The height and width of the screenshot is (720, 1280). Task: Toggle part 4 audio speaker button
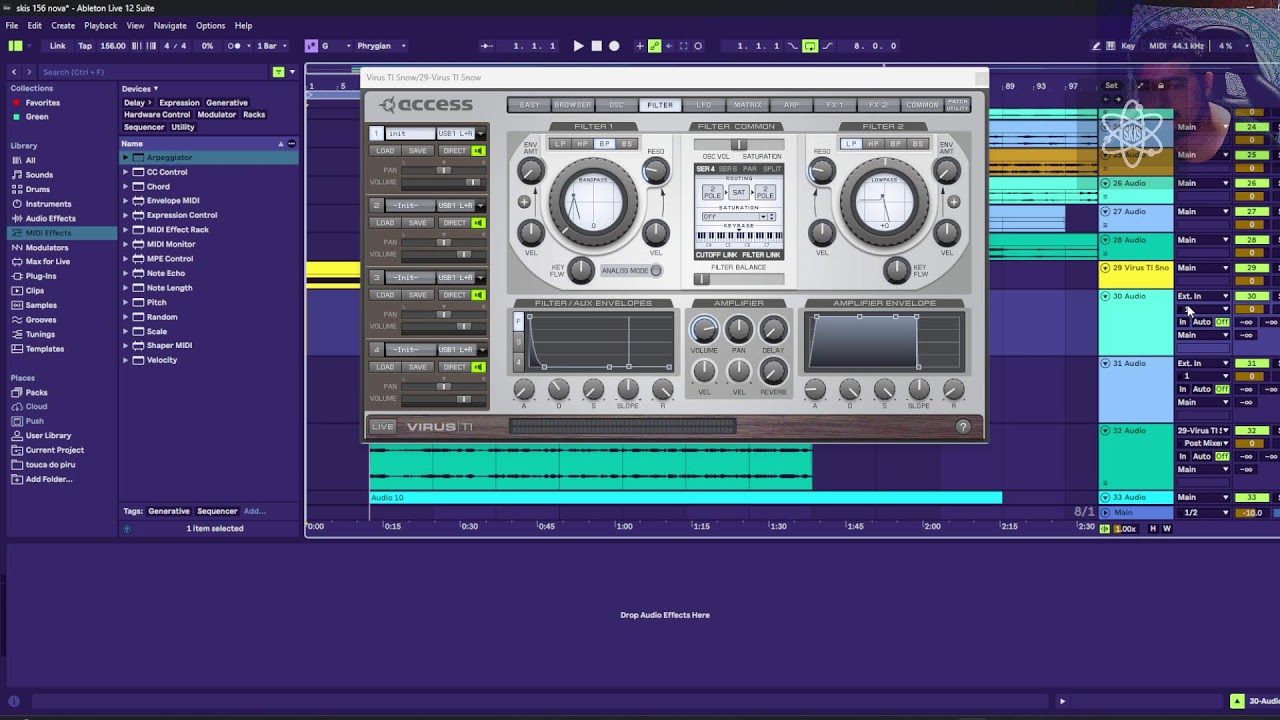(x=479, y=367)
